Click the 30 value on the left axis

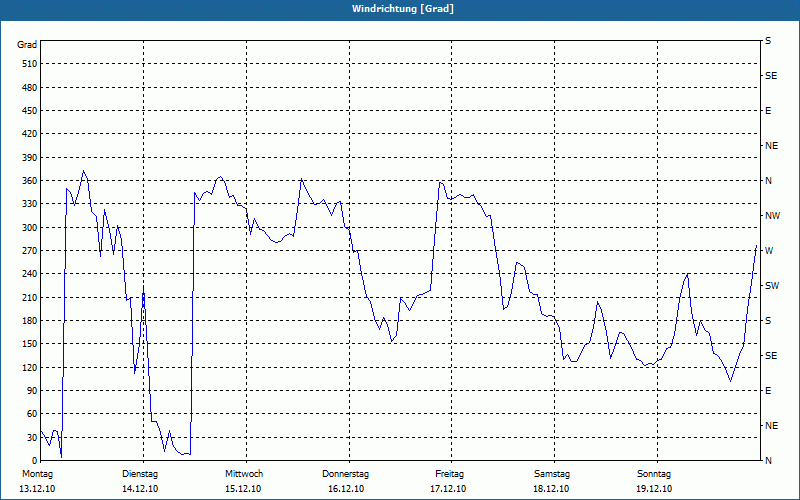[x=32, y=437]
